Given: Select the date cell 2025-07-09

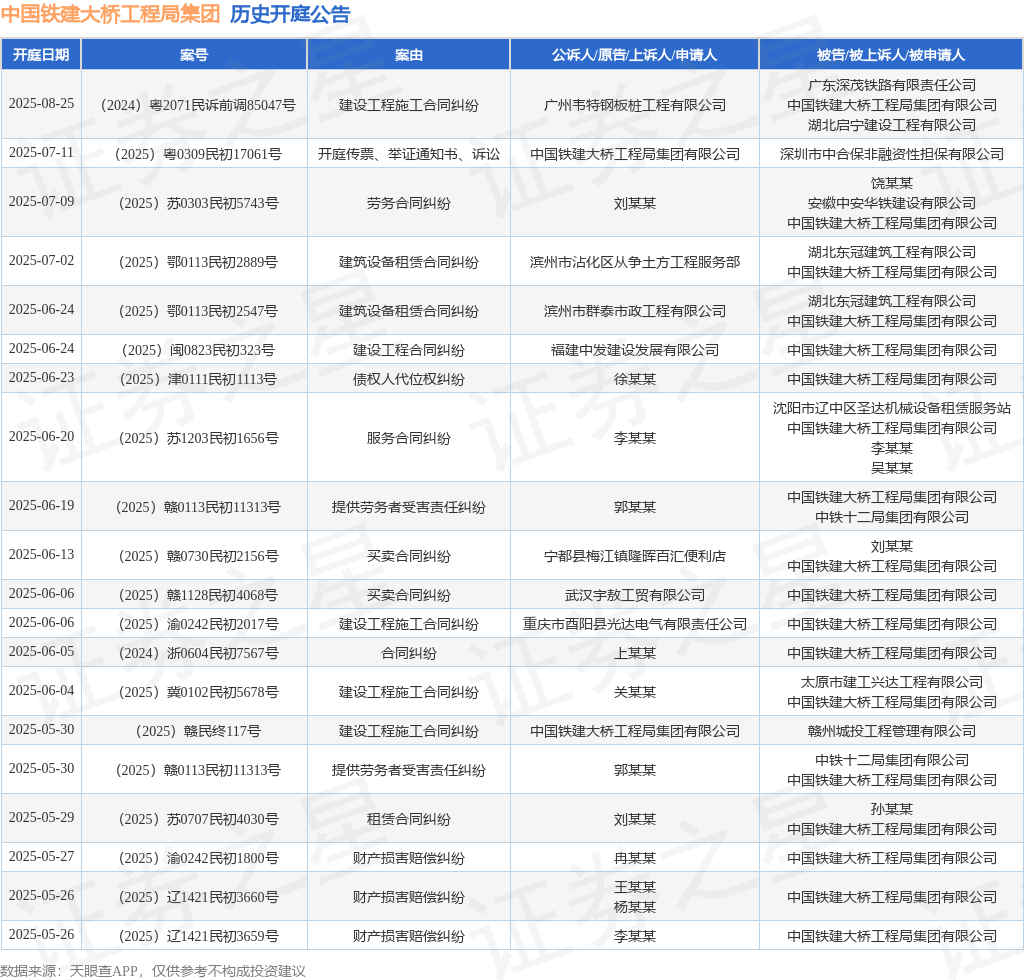Looking at the screenshot, I should click(41, 201).
